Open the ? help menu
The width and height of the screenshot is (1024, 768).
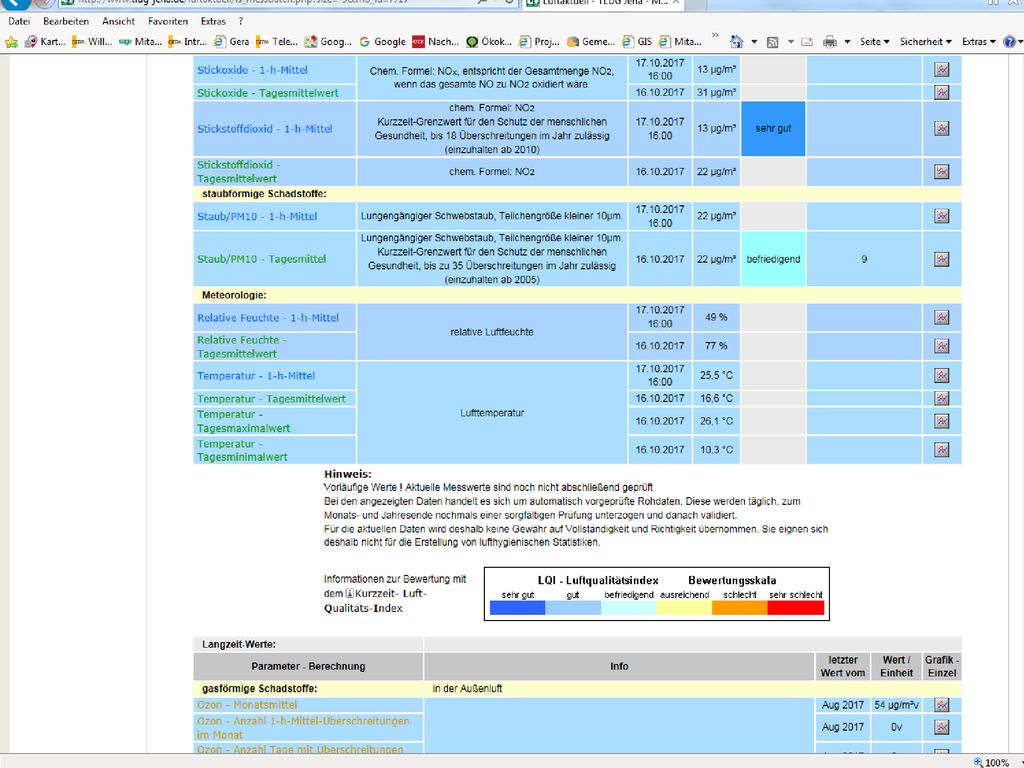[241, 22]
